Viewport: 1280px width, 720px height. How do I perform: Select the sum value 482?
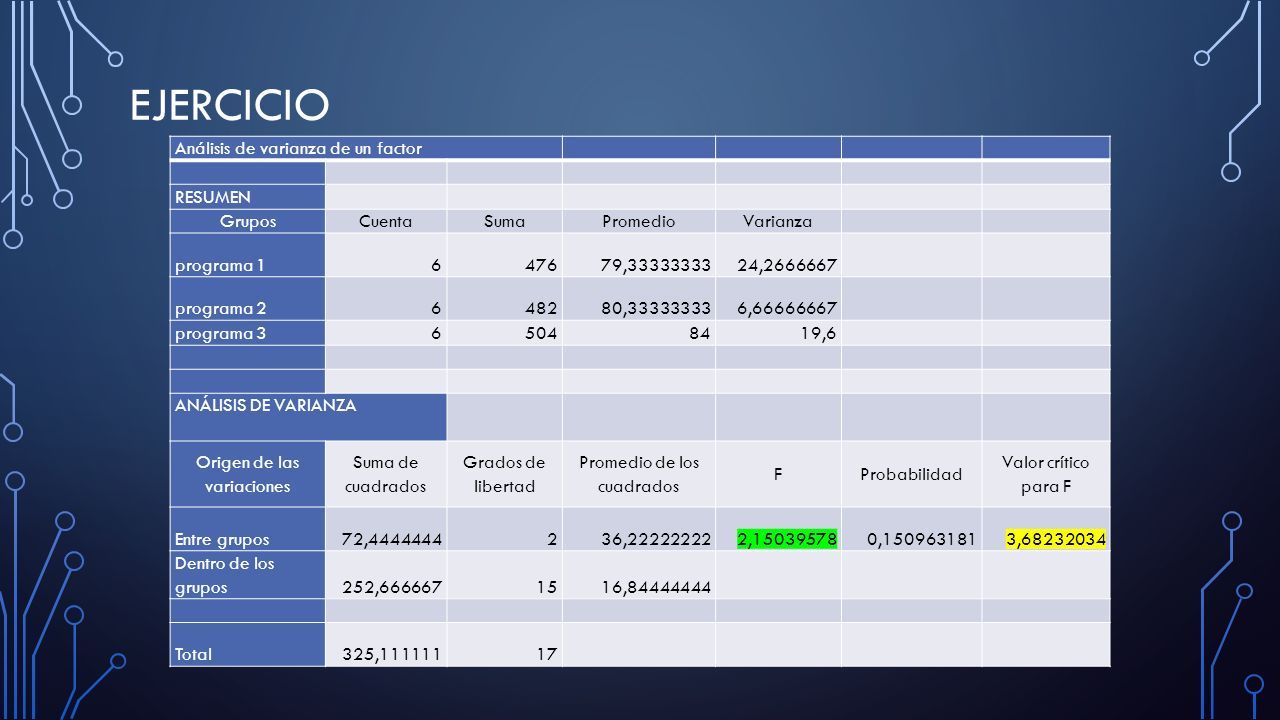pos(540,309)
